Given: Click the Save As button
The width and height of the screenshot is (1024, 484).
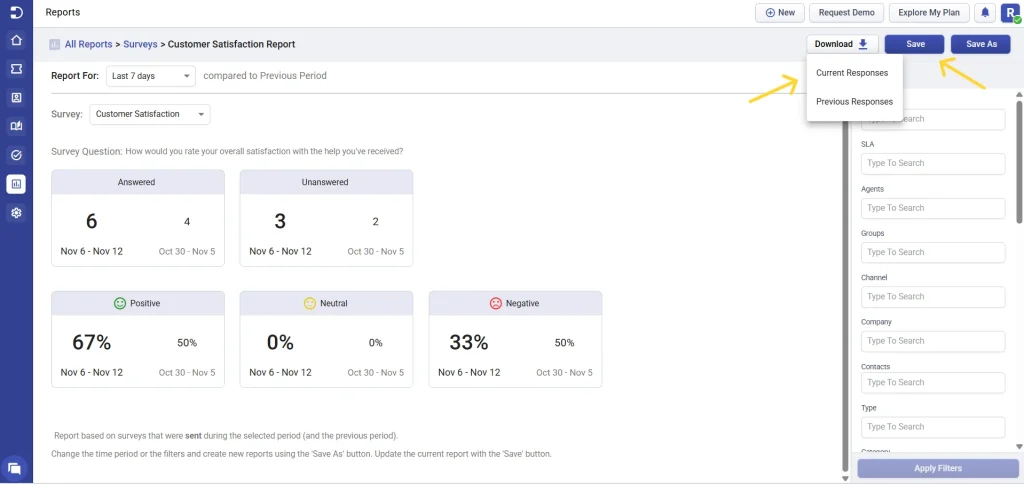Looking at the screenshot, I should point(981,44).
